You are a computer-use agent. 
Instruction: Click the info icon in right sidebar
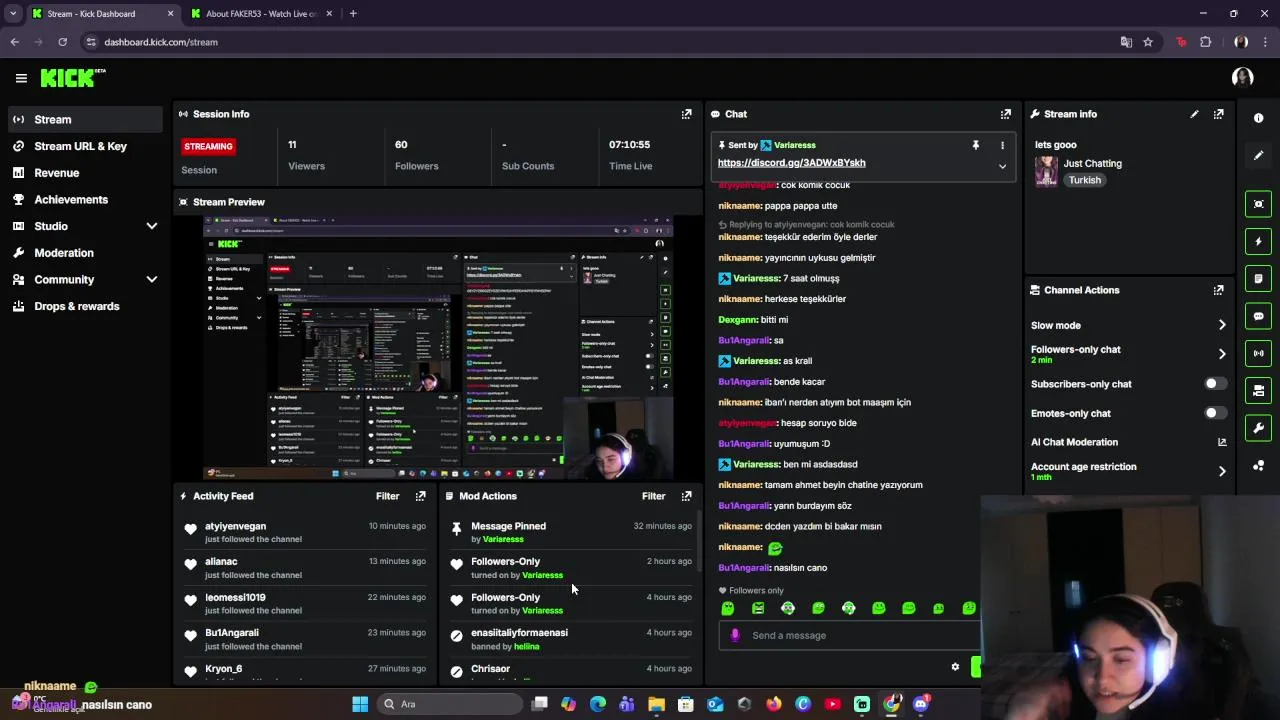(1258, 118)
